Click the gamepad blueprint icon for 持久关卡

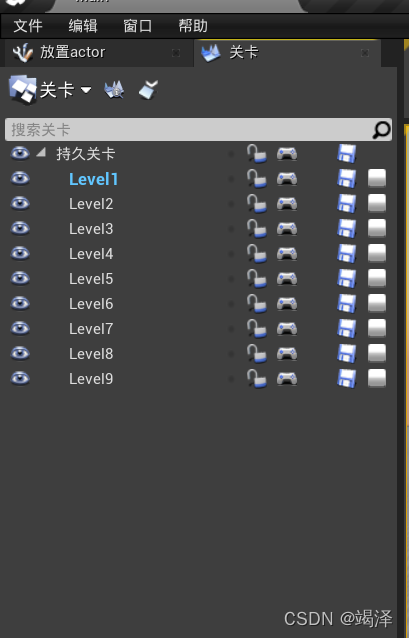click(x=287, y=154)
